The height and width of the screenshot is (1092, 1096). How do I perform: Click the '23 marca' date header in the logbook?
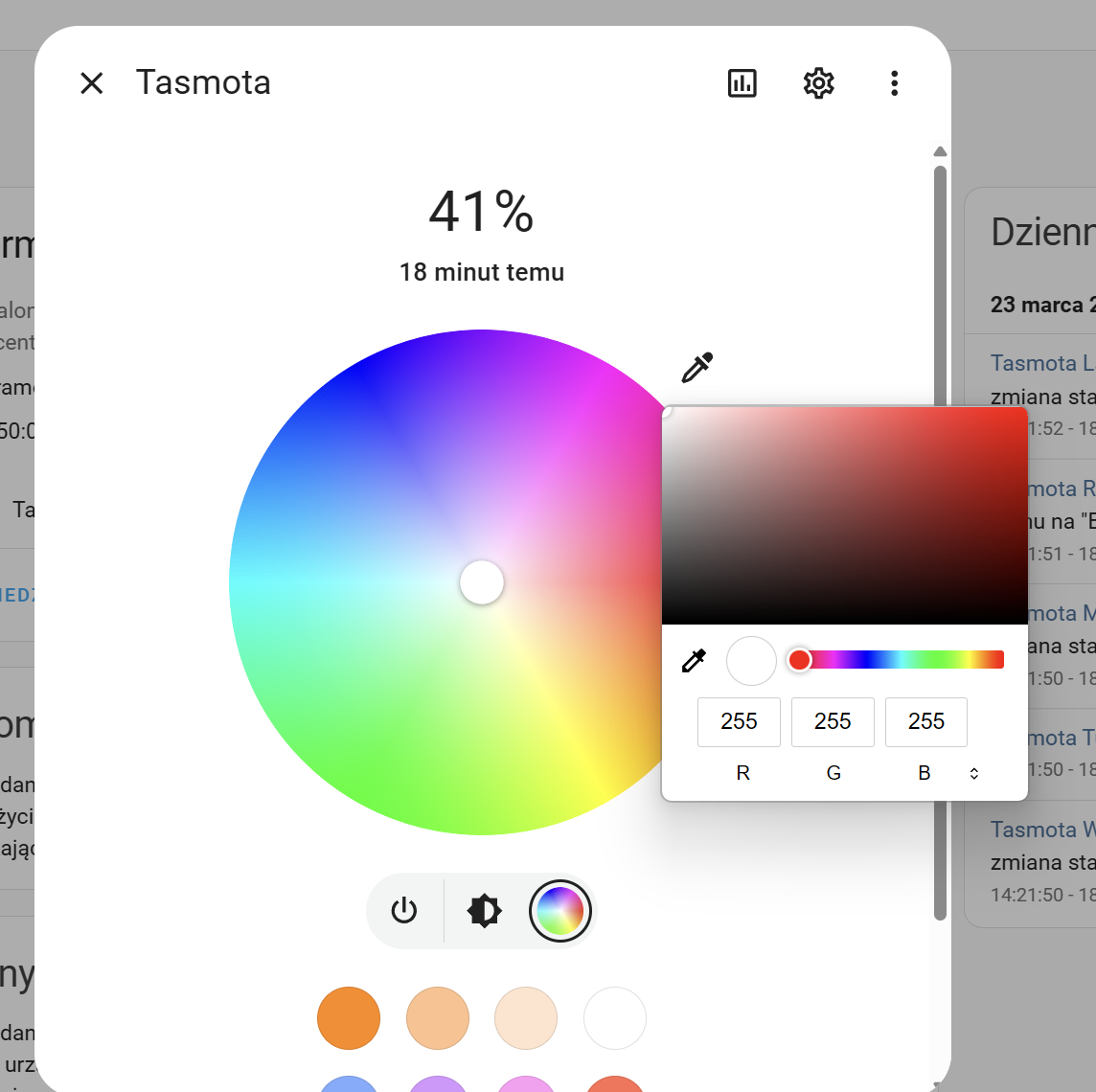coord(1043,306)
